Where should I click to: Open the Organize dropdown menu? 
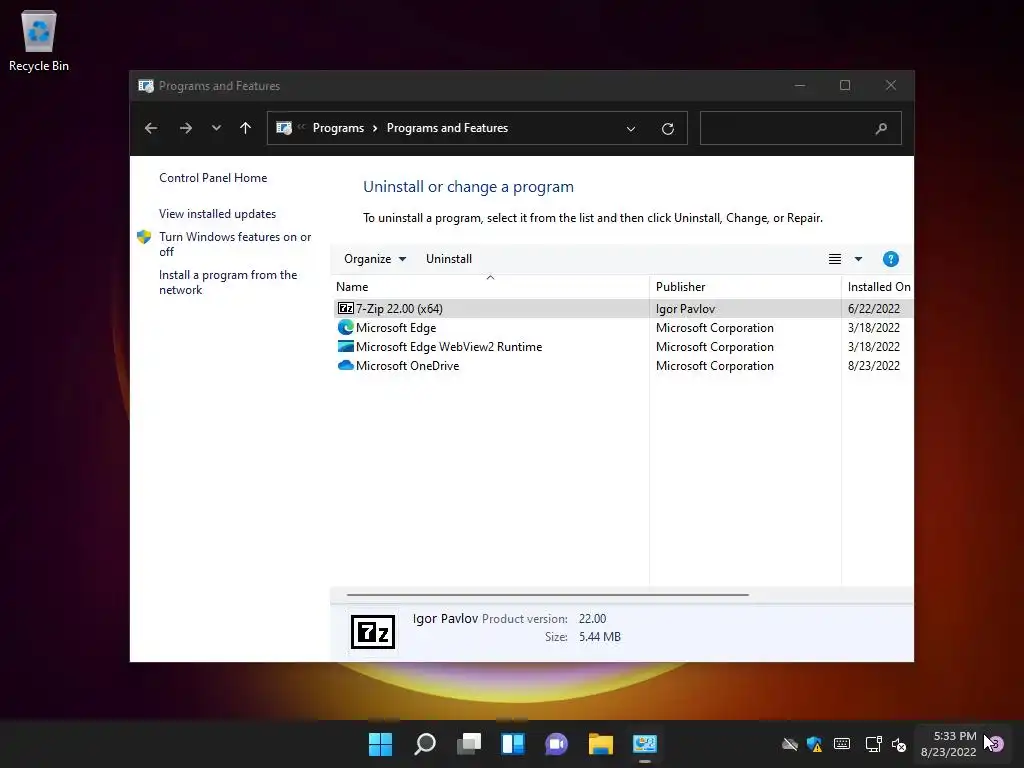pyautogui.click(x=375, y=259)
